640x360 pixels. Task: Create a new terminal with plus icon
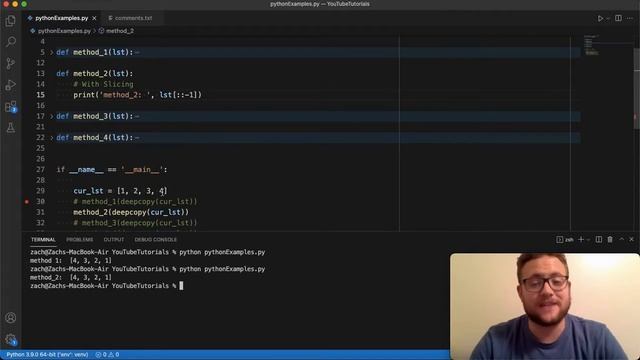581,240
